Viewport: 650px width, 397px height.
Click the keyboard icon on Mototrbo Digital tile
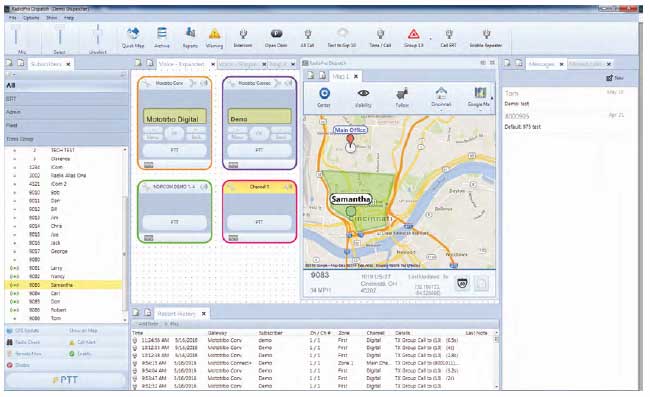click(x=149, y=165)
